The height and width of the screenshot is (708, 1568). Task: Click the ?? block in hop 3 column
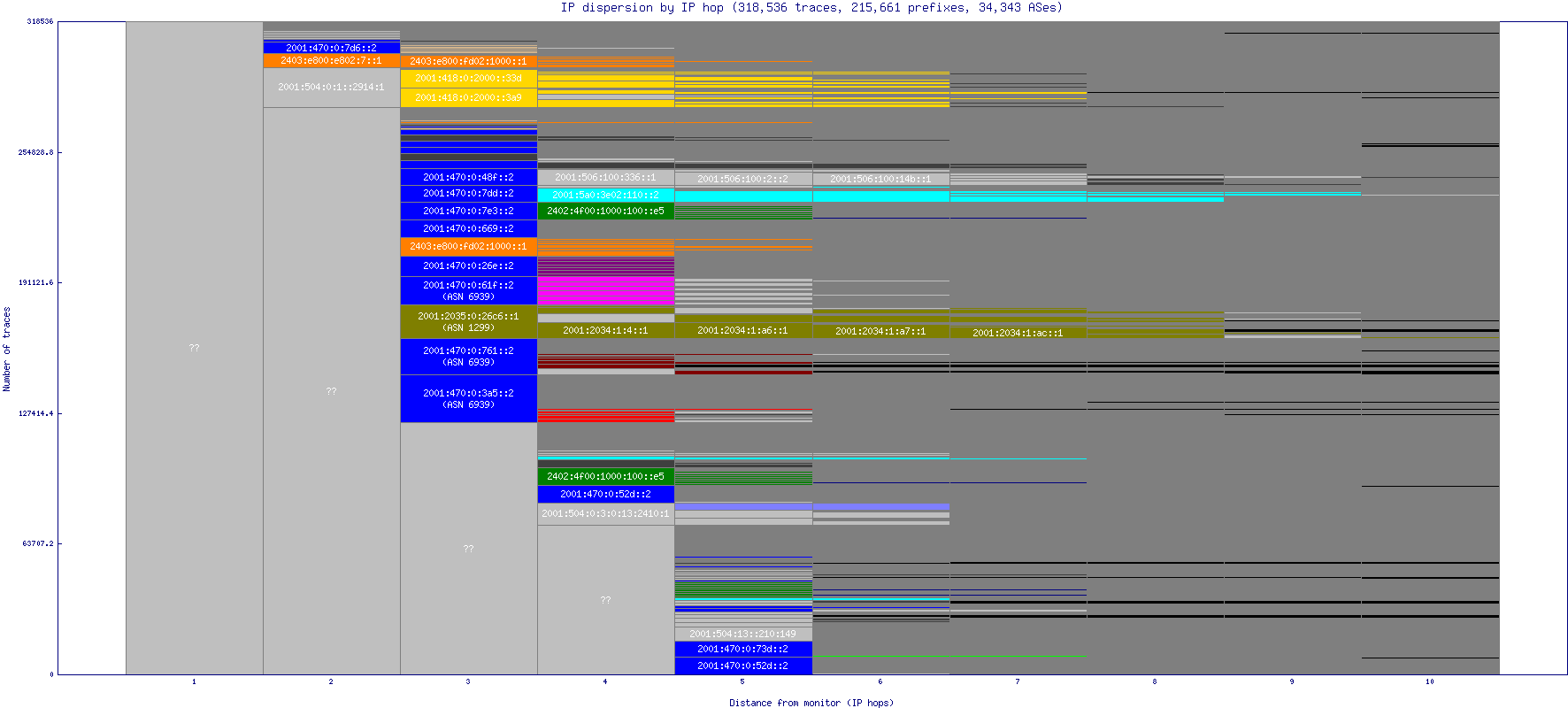(468, 549)
